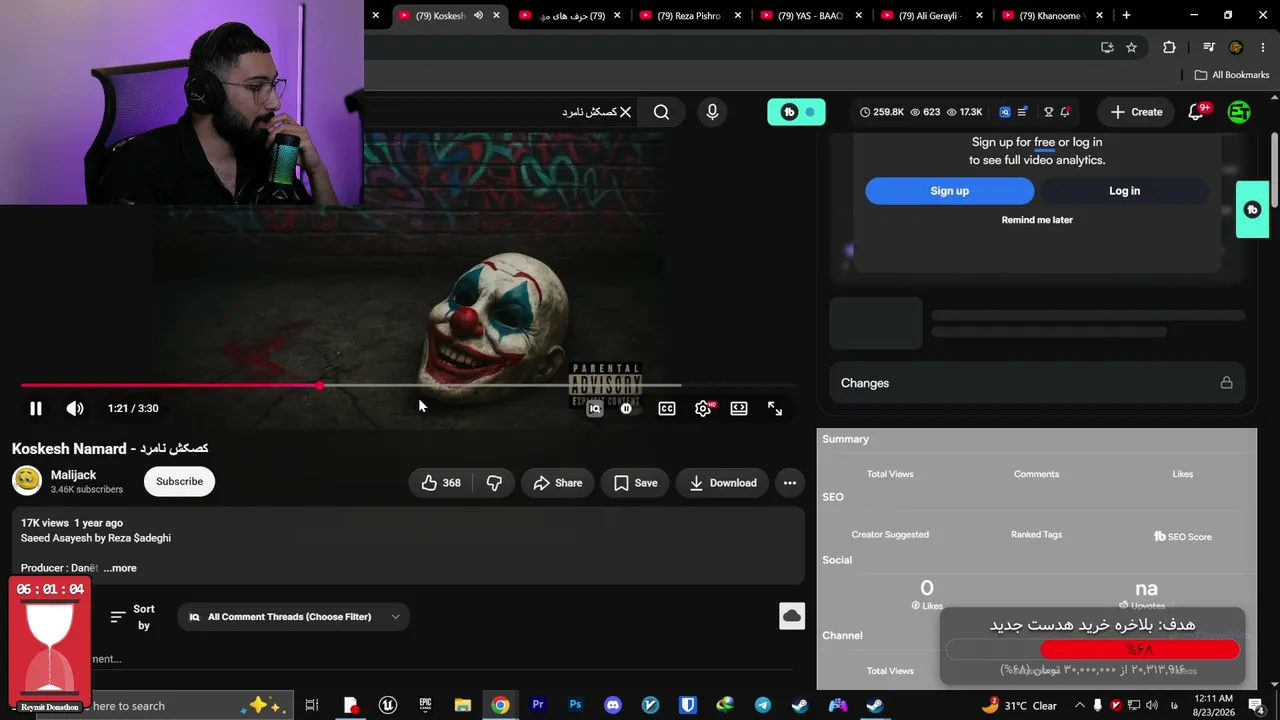Mute the video volume

tap(75, 408)
